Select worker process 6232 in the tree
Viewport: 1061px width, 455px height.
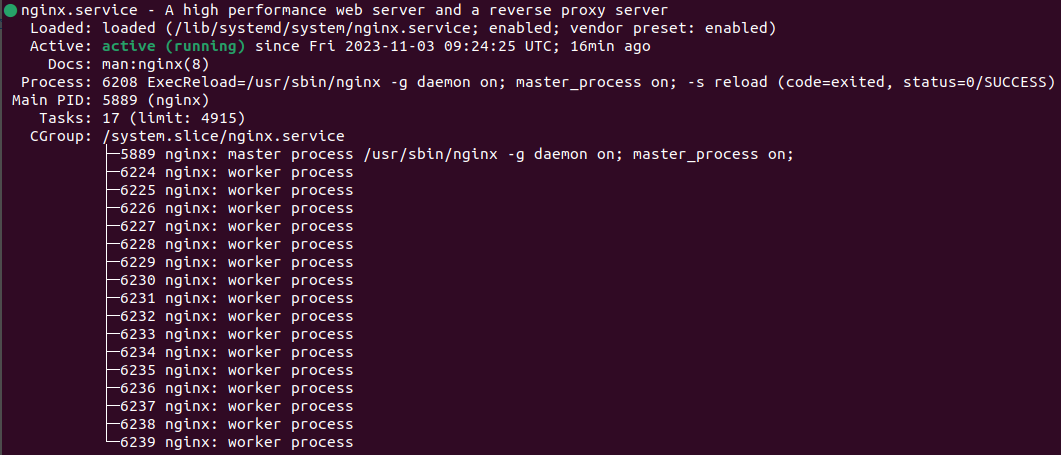tap(236, 316)
